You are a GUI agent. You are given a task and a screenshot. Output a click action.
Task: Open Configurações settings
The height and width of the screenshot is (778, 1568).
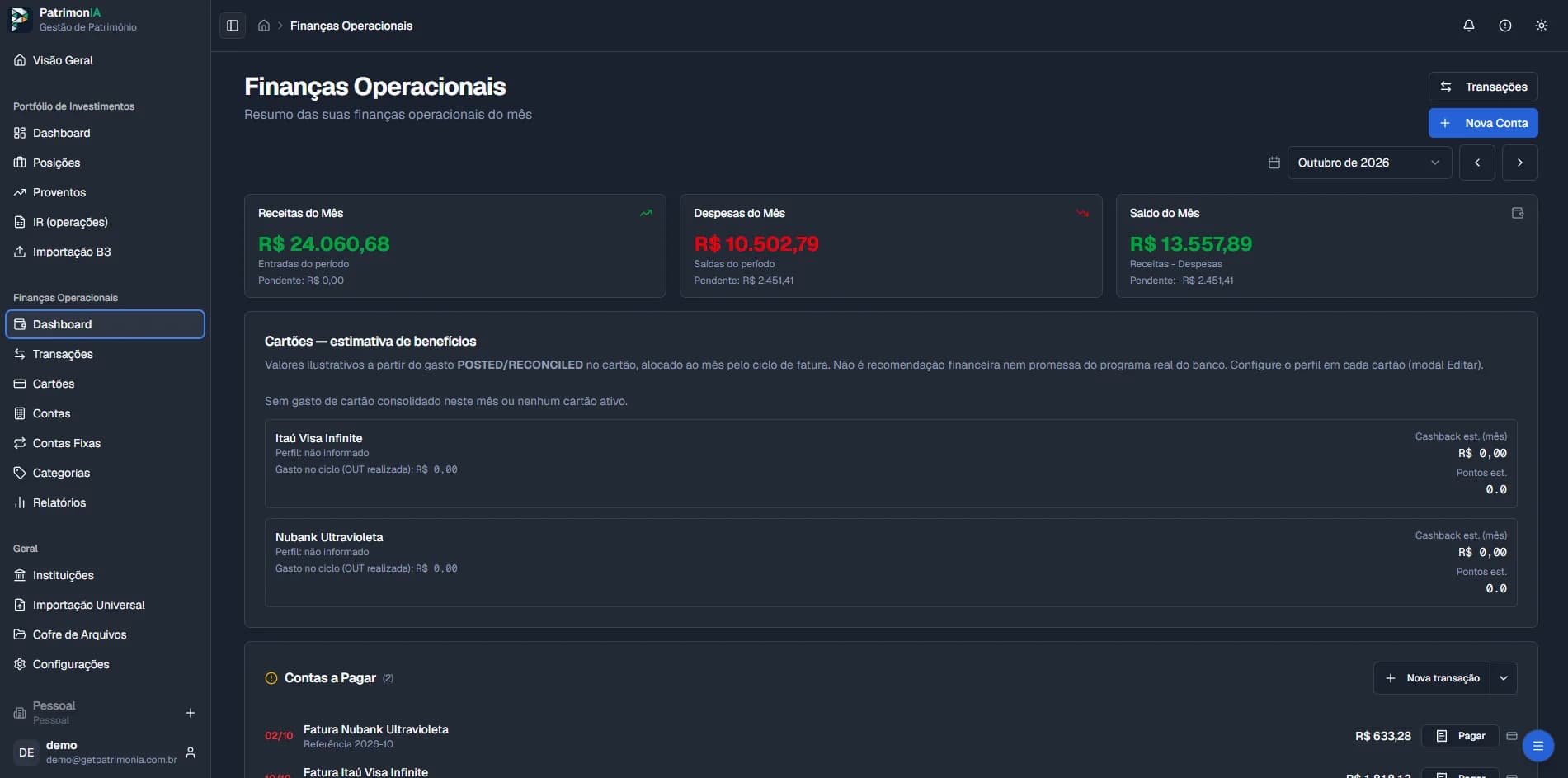(105, 664)
